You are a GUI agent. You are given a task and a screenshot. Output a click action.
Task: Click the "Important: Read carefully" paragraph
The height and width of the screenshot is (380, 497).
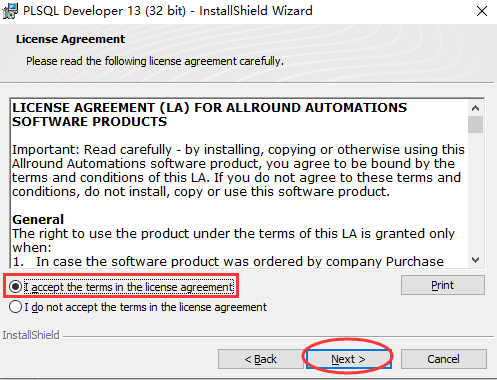238,171
